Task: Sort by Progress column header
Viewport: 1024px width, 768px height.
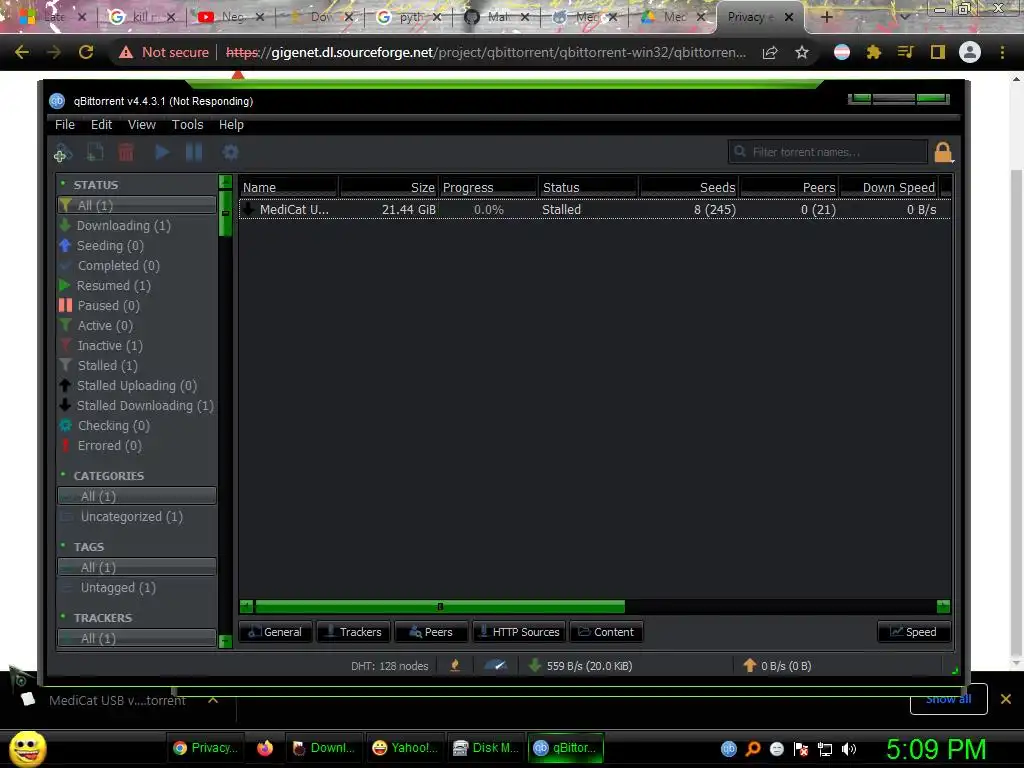Action: point(488,187)
